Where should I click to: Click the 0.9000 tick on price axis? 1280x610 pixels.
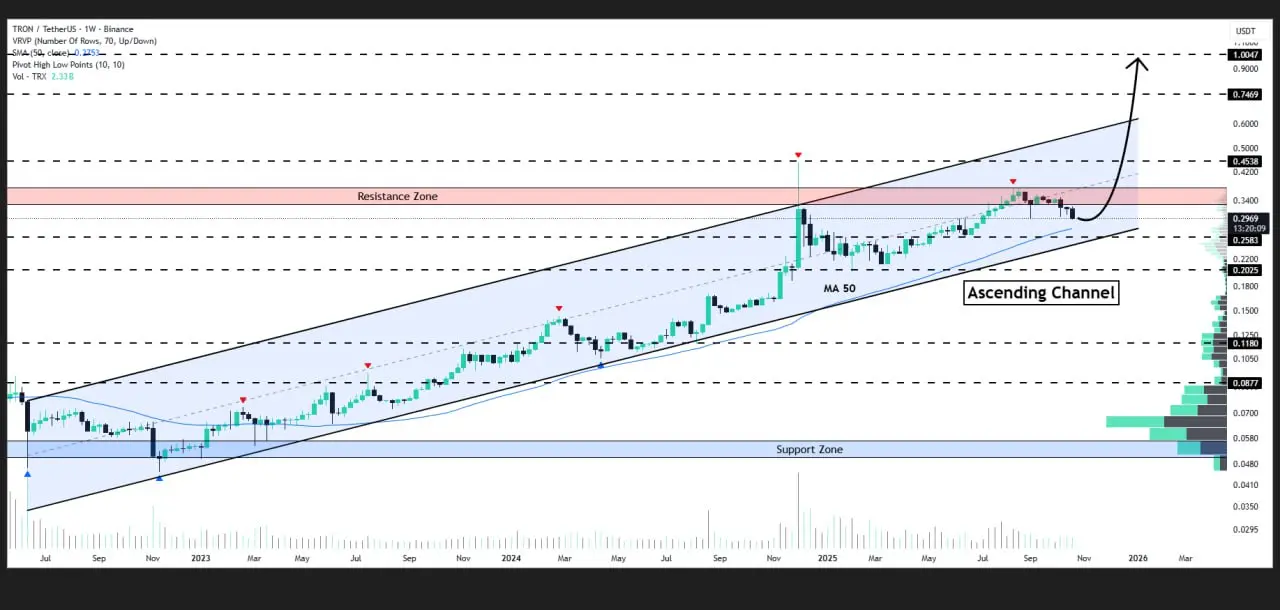coord(1246,69)
